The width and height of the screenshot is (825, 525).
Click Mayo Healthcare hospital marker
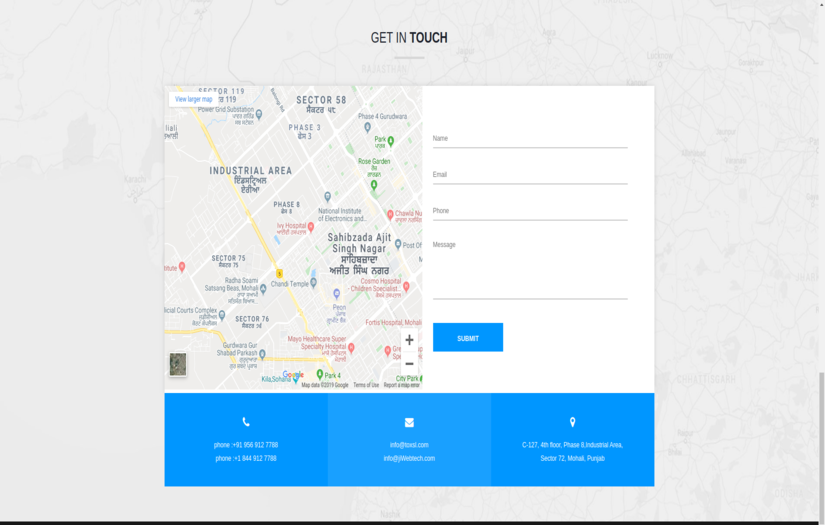pyautogui.click(x=351, y=347)
